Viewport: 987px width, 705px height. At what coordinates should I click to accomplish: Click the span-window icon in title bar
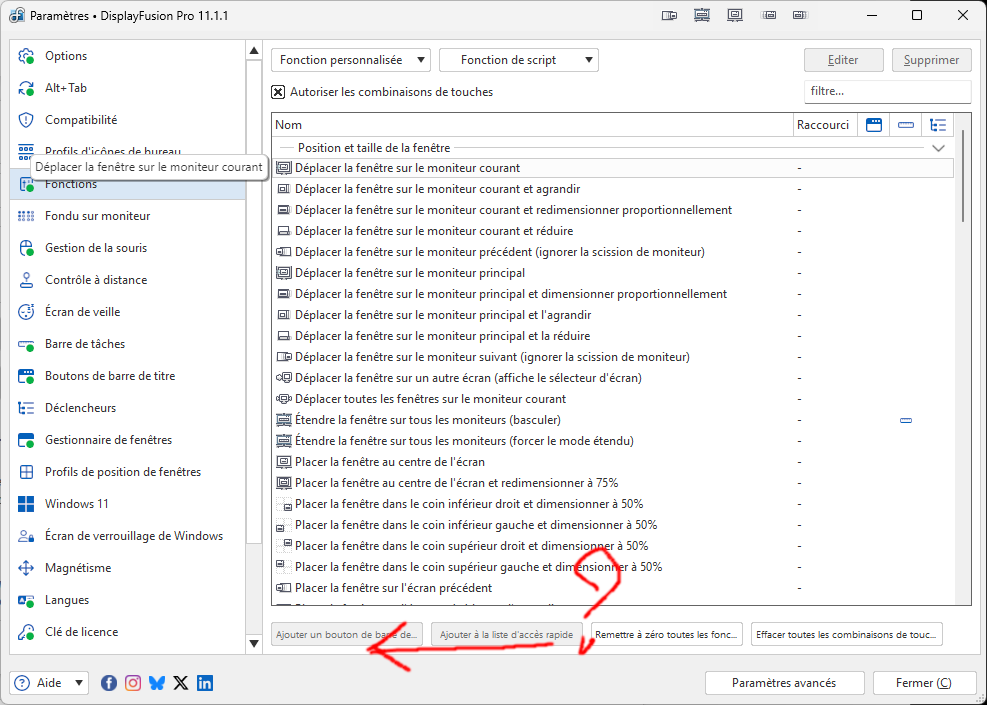click(x=702, y=15)
